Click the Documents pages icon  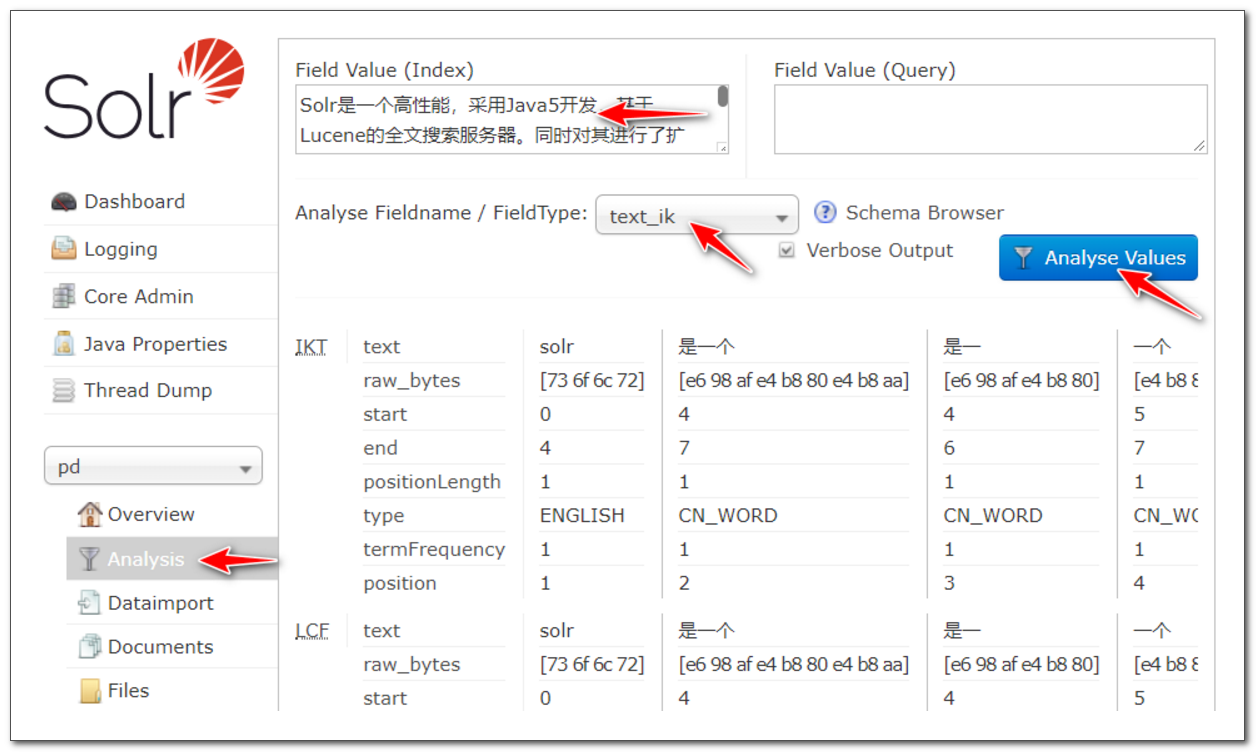click(90, 647)
